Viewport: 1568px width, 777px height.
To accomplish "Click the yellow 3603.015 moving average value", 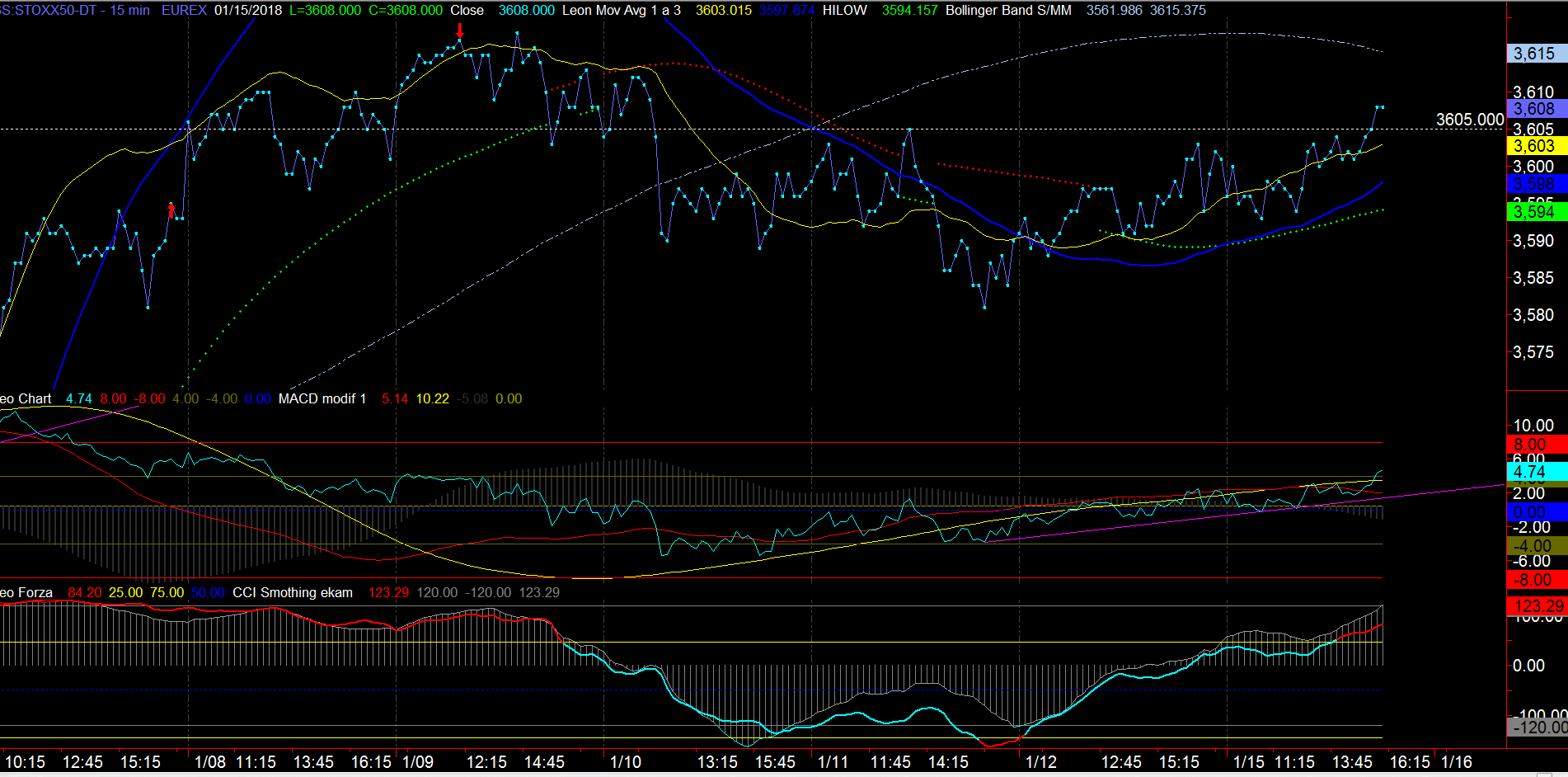I will click(x=724, y=10).
